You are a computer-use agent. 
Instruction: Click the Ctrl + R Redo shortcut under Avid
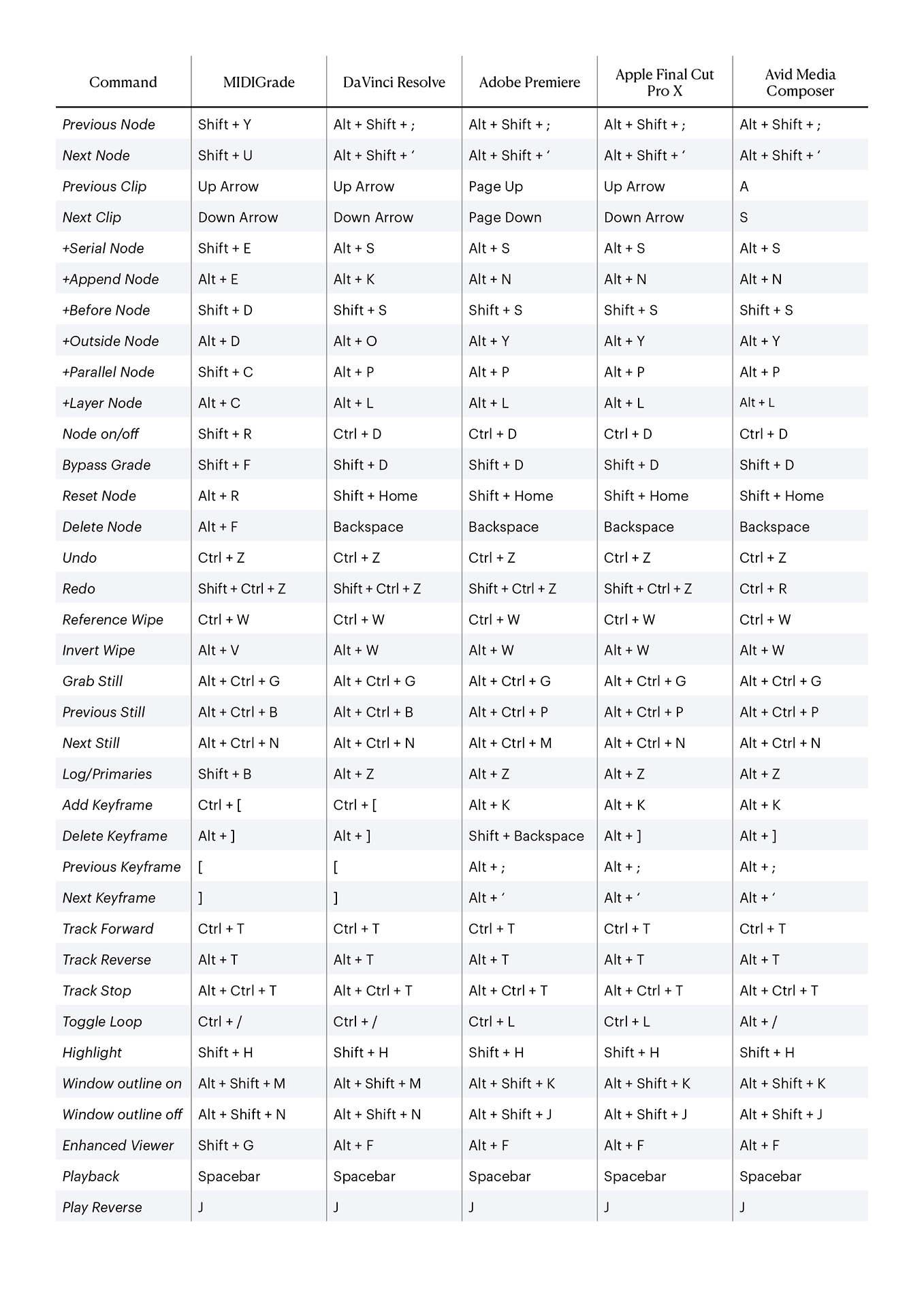click(763, 589)
